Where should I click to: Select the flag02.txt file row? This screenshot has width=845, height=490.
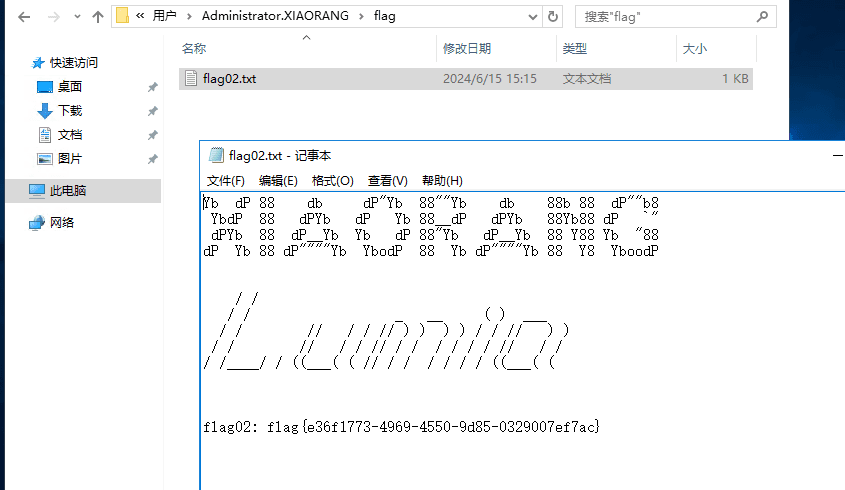(466, 79)
